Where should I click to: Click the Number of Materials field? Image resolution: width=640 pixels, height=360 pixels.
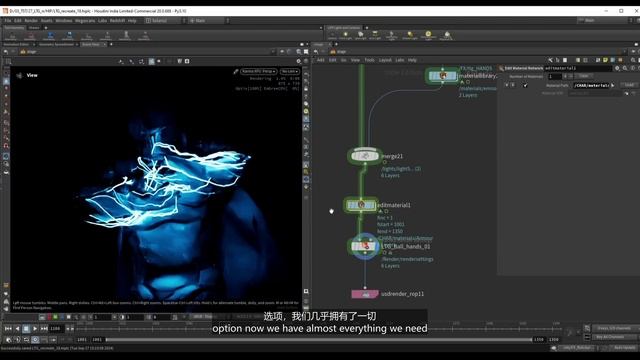click(x=555, y=76)
